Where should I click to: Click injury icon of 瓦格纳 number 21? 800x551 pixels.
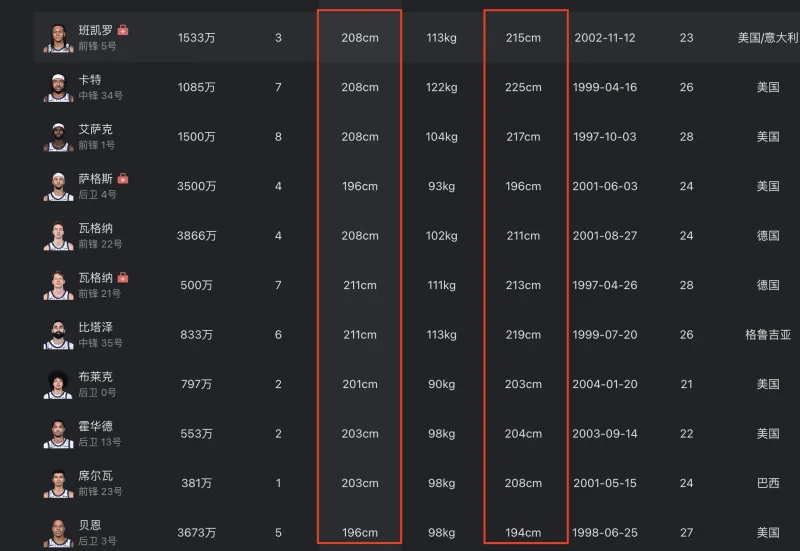123,278
